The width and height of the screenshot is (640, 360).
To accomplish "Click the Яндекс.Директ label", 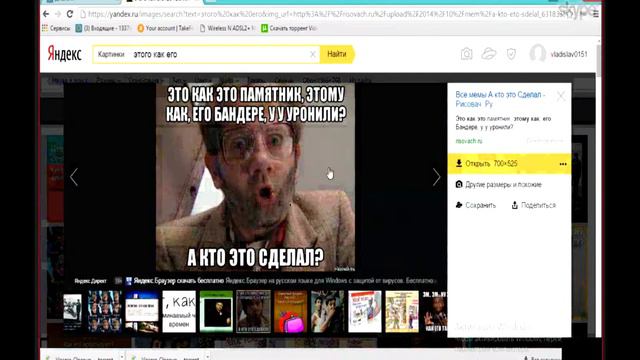I will point(91,281).
